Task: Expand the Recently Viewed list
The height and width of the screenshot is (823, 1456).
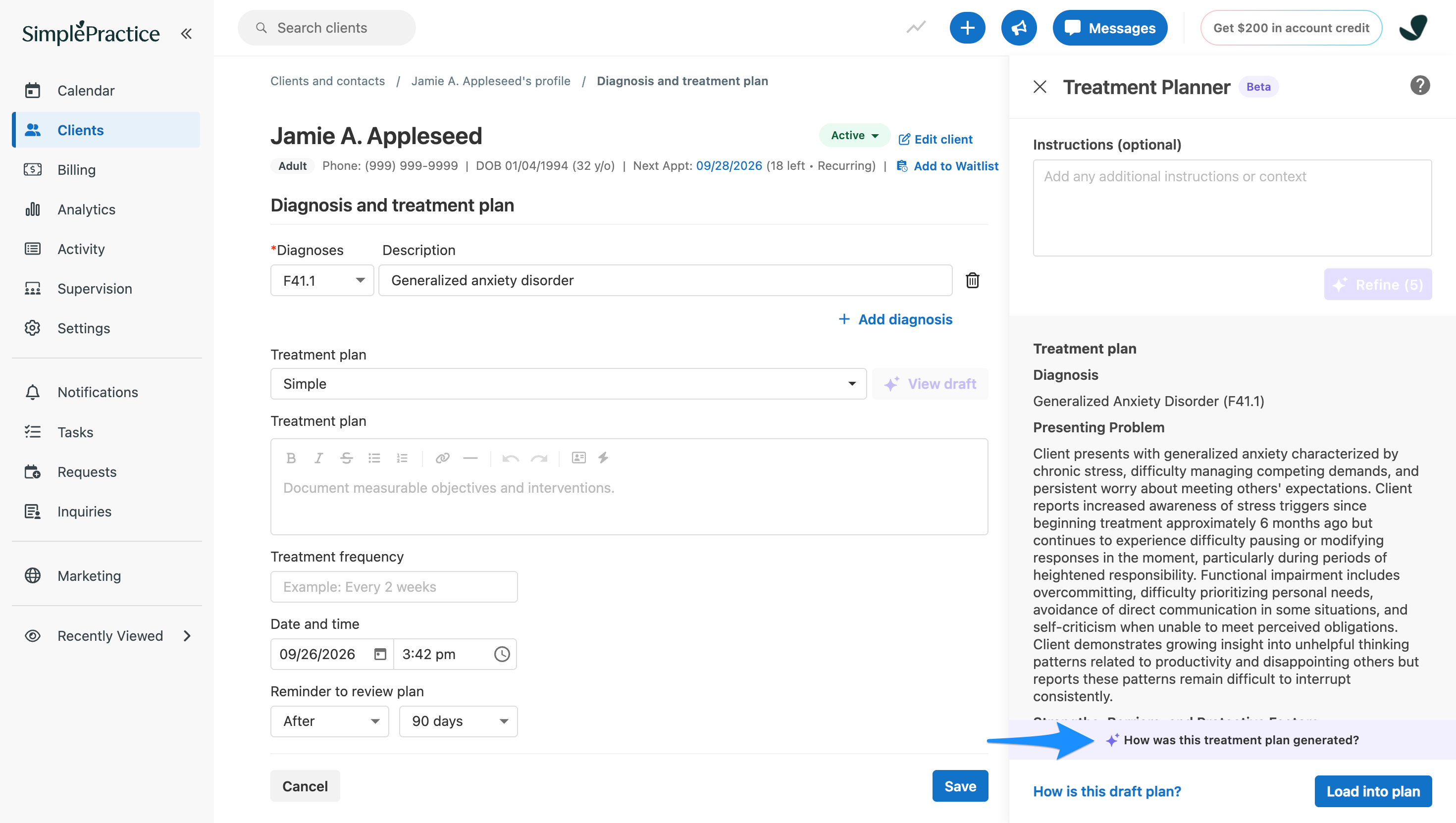Action: (x=106, y=636)
